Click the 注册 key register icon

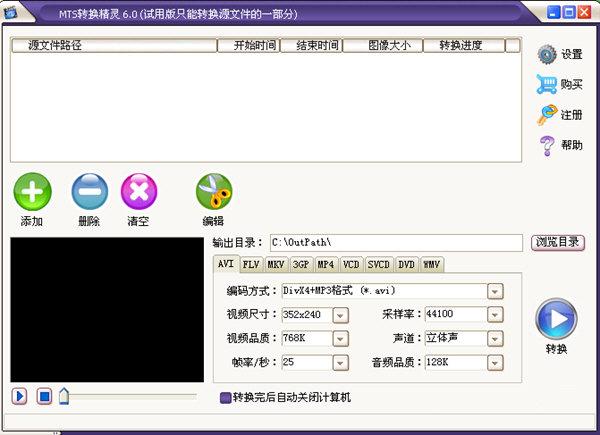point(546,115)
